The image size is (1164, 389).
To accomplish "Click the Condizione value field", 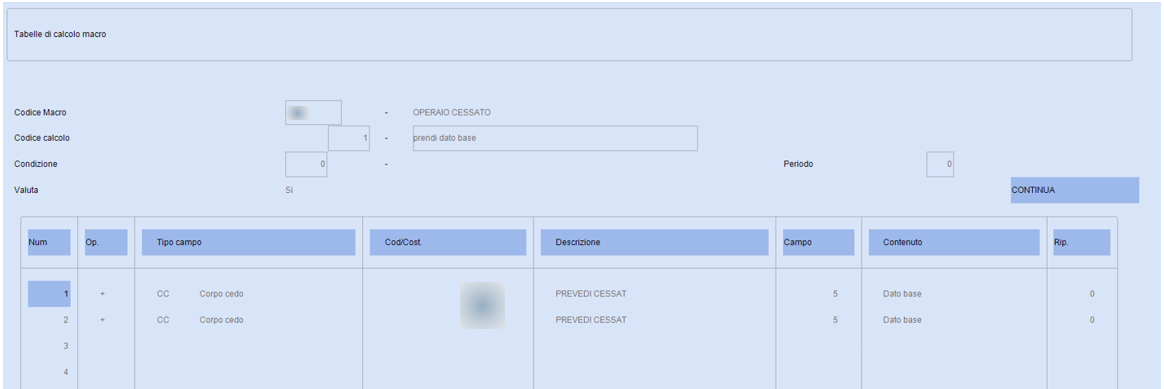I will 306,164.
